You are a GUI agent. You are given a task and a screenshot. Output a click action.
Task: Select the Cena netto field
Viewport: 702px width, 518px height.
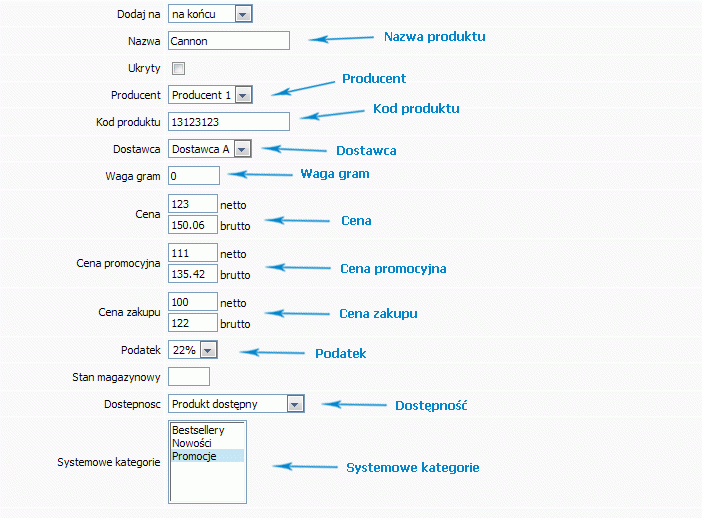(x=193, y=204)
